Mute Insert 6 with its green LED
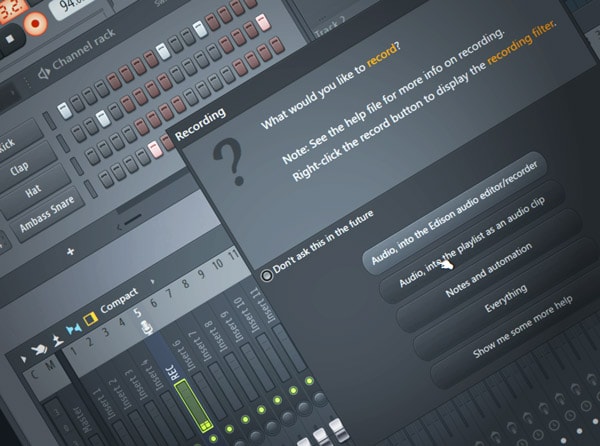This screenshot has height=446, width=600. (229, 429)
